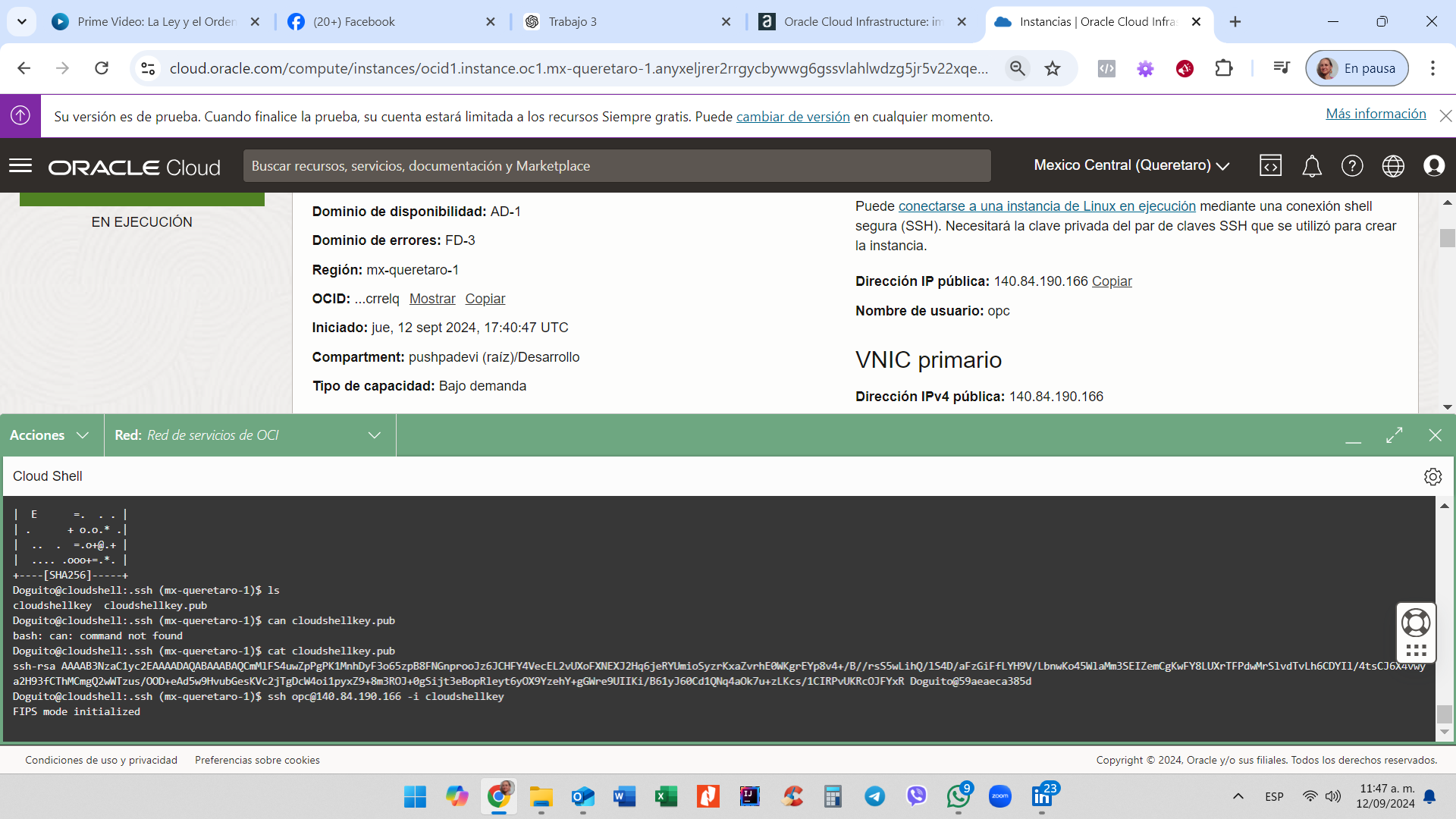Click the grid dots below lifebuoy widget

[1415, 651]
